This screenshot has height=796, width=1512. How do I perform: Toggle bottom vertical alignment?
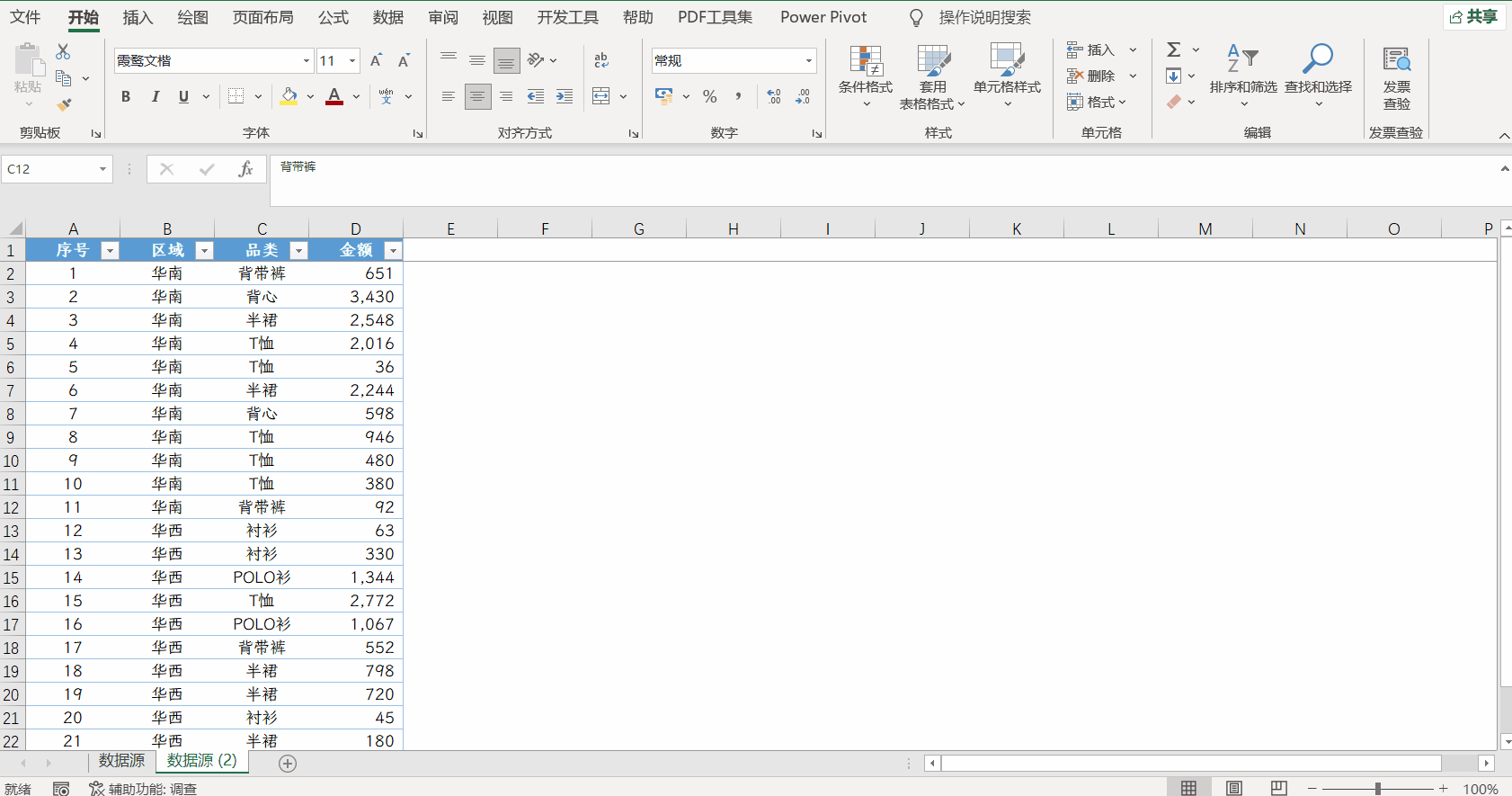[x=506, y=60]
